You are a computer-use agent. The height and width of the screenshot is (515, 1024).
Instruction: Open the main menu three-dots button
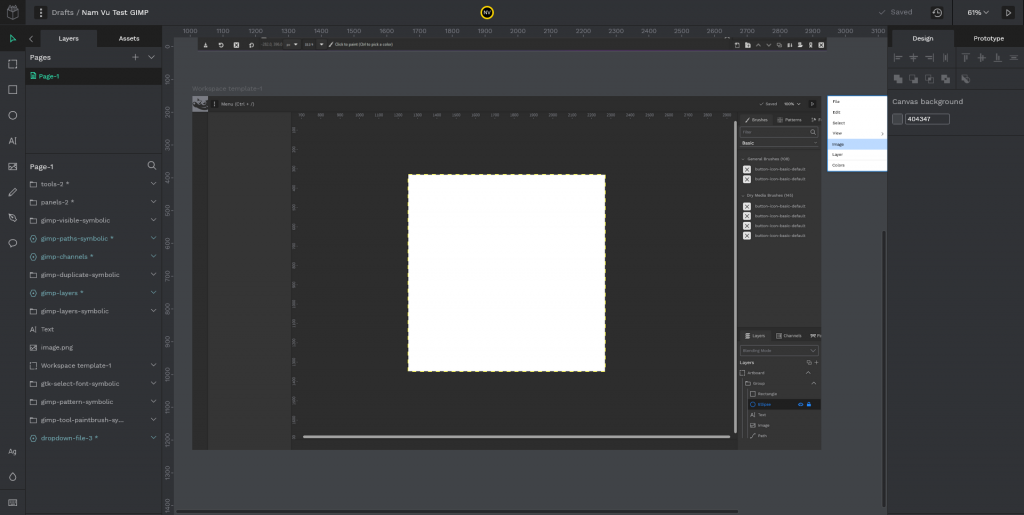[x=40, y=12]
